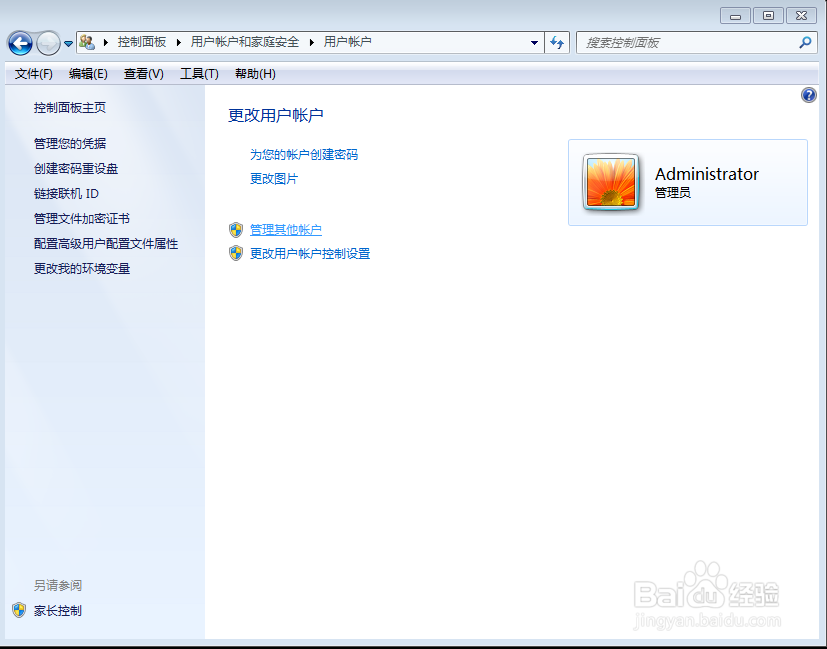Click 更改图片 link
The image size is (827, 649).
point(274,179)
